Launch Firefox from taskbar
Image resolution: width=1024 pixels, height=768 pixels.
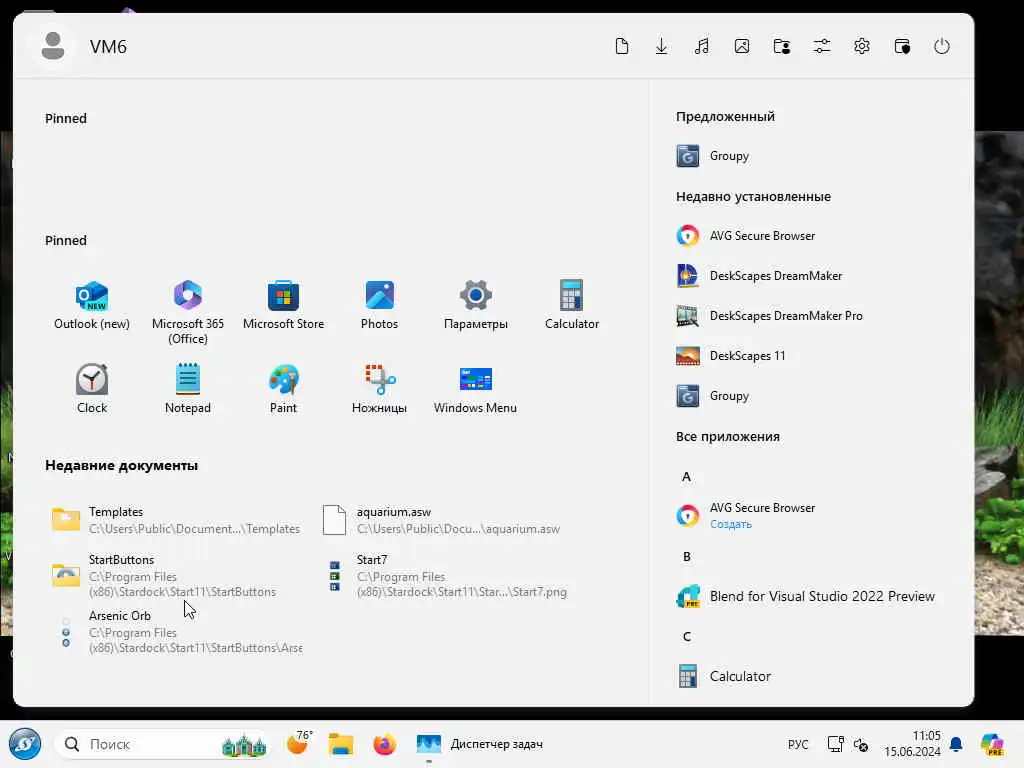tap(385, 744)
